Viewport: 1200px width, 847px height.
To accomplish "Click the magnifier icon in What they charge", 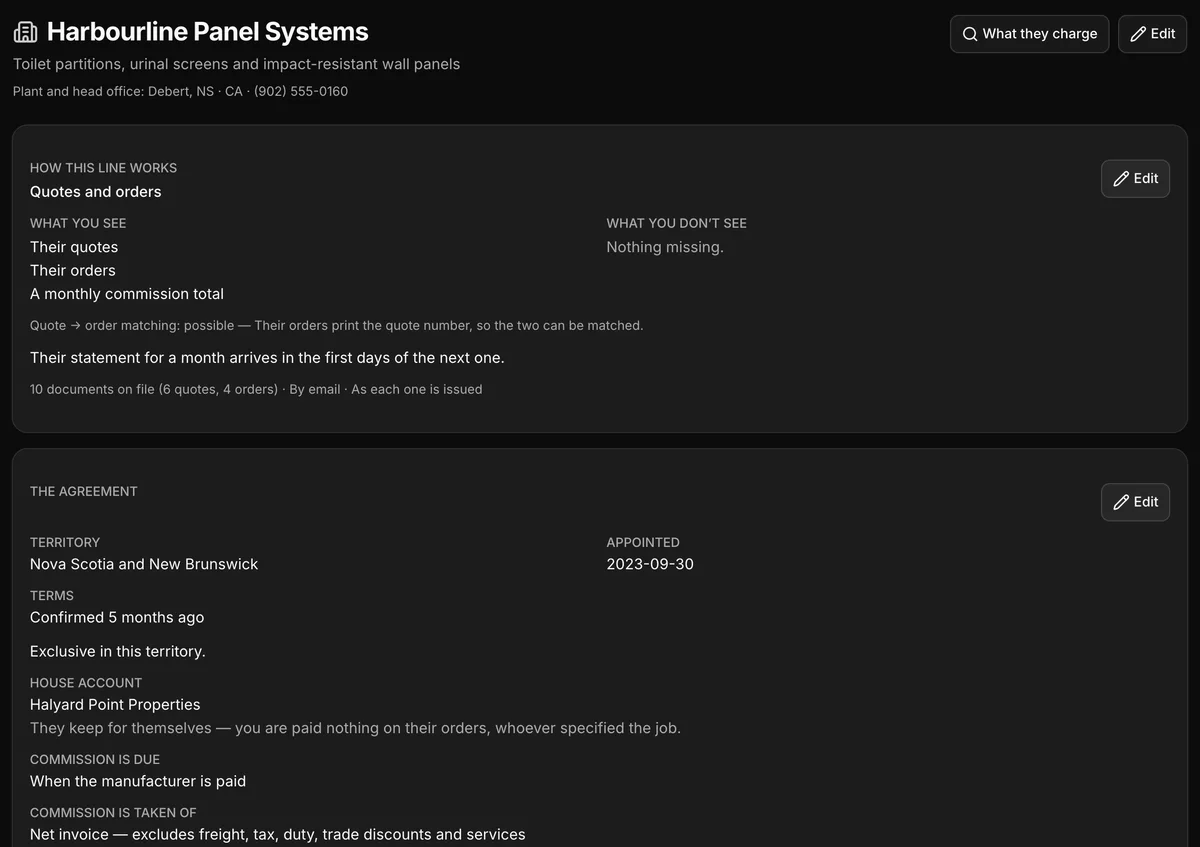I will point(969,34).
